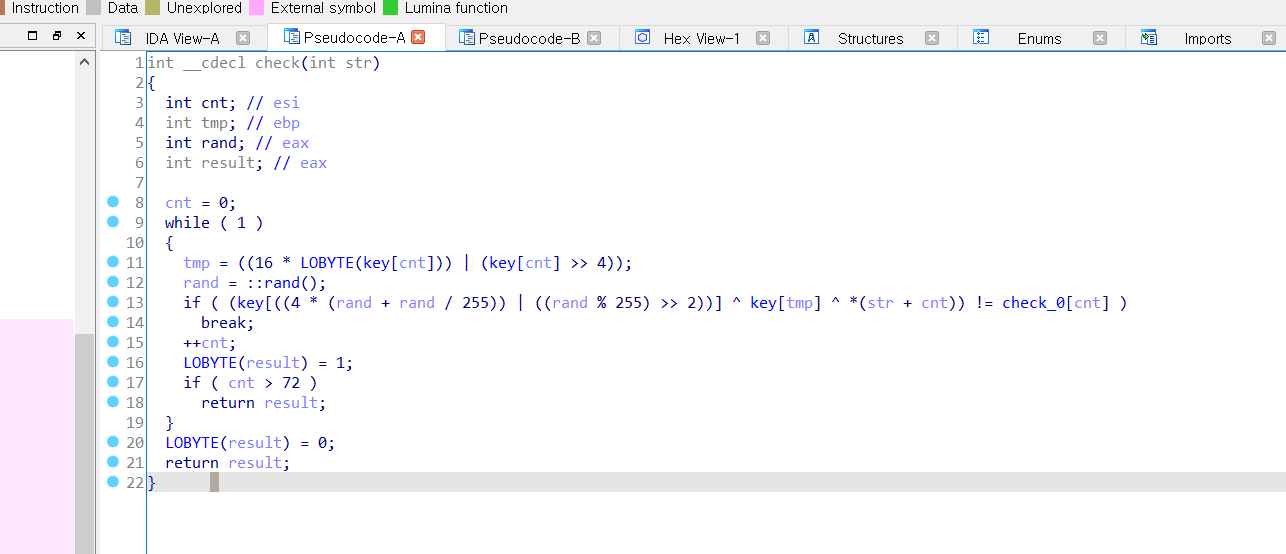Click the Lumina function legend swatch
The image size is (1286, 554).
390,8
